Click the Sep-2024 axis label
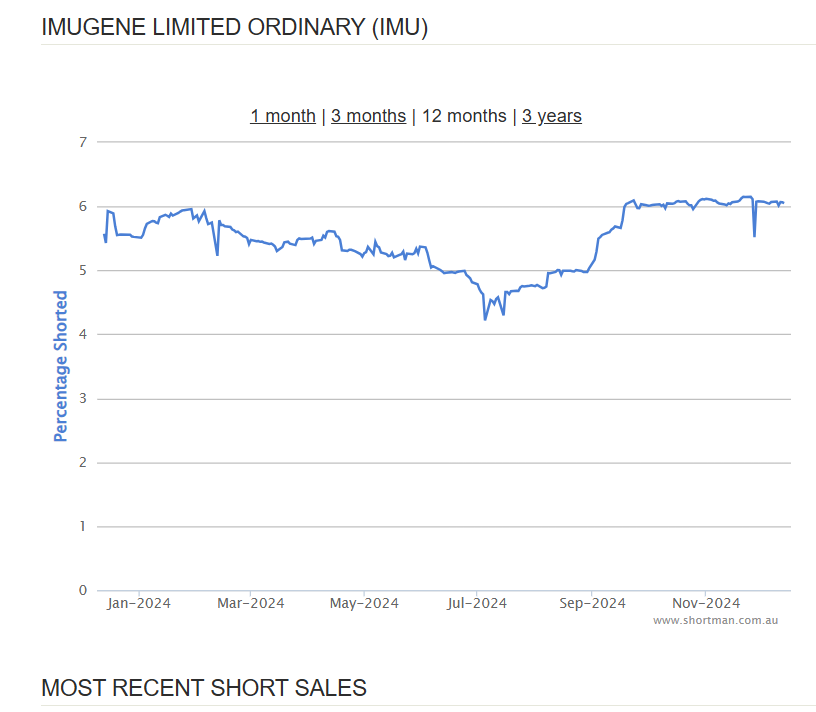816x712 pixels. pyautogui.click(x=592, y=603)
